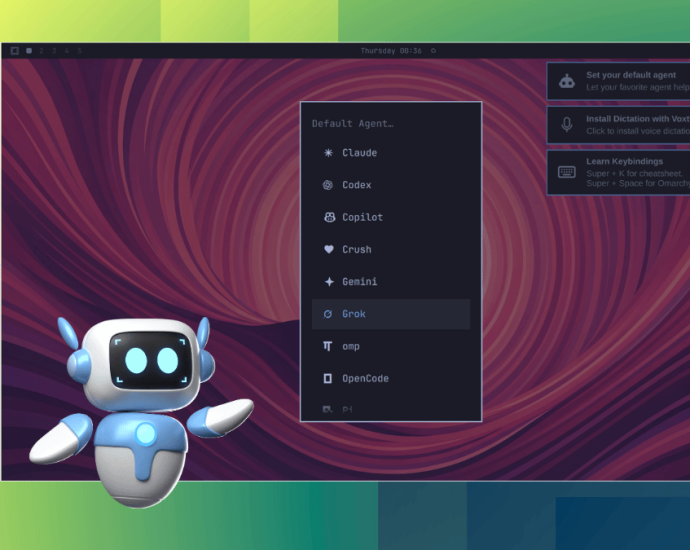Image resolution: width=690 pixels, height=550 pixels.
Task: Switch to workspace 2 in top bar
Action: 41,51
